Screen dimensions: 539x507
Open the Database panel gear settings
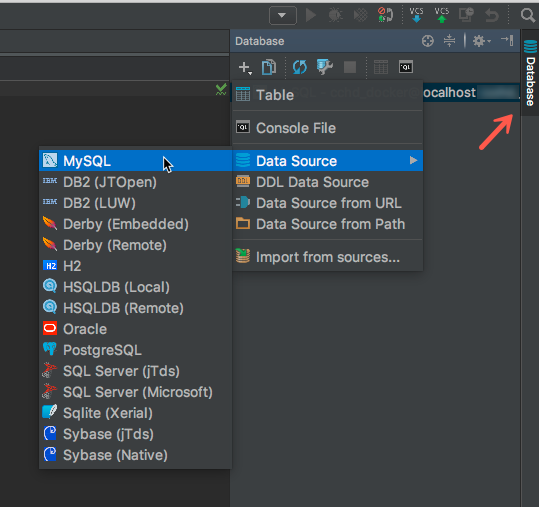click(x=481, y=41)
